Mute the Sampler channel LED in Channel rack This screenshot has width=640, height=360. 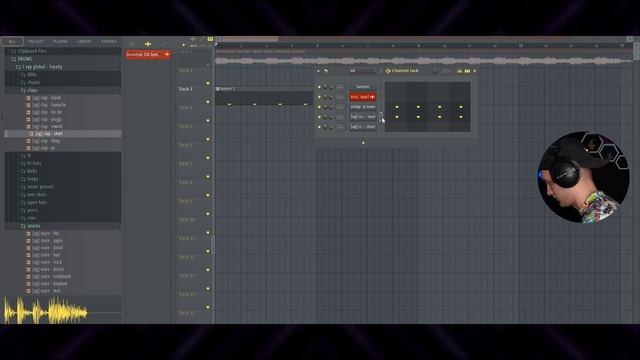click(319, 87)
